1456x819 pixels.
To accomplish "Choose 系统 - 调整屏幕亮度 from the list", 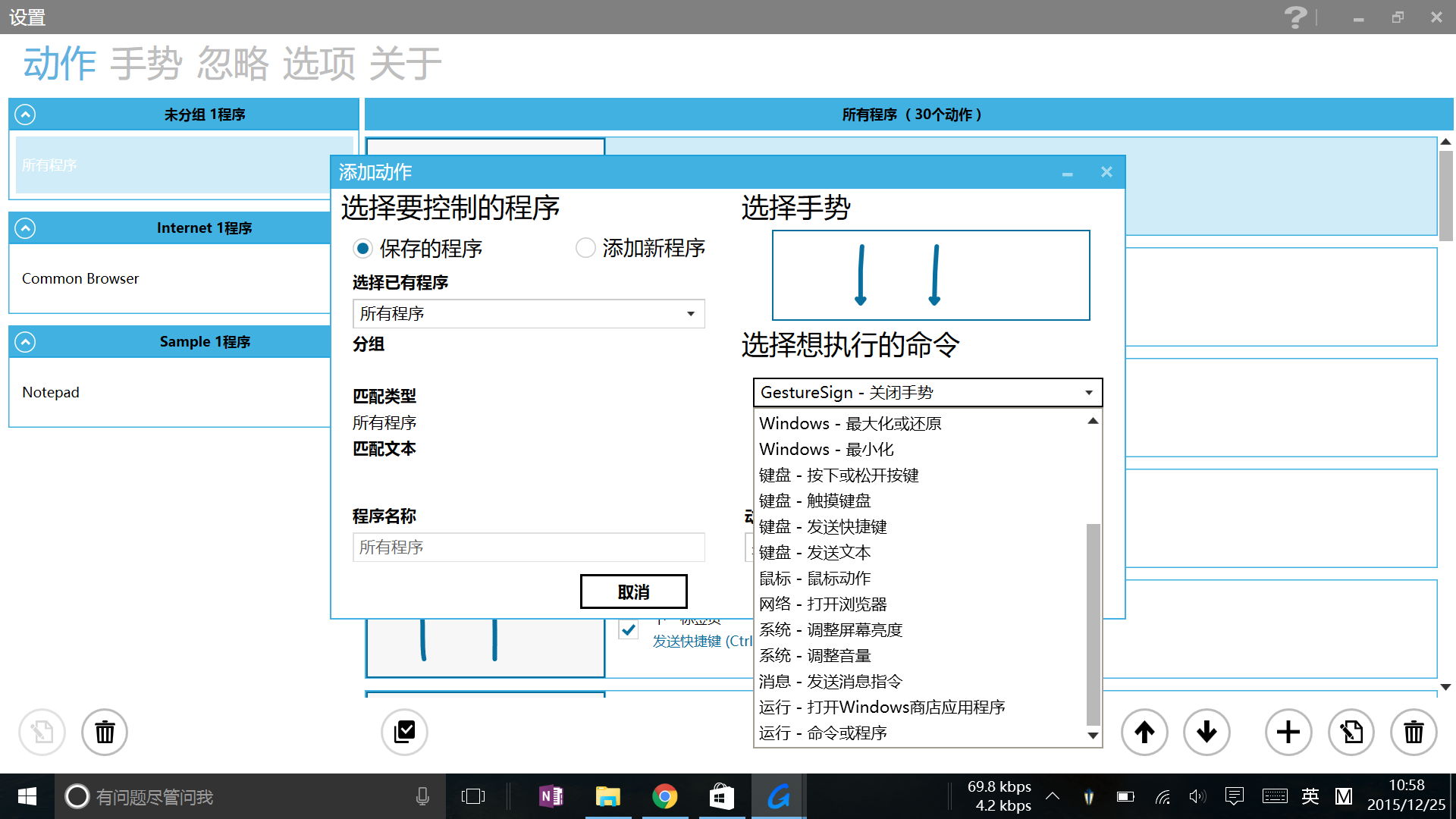I will click(x=921, y=629).
